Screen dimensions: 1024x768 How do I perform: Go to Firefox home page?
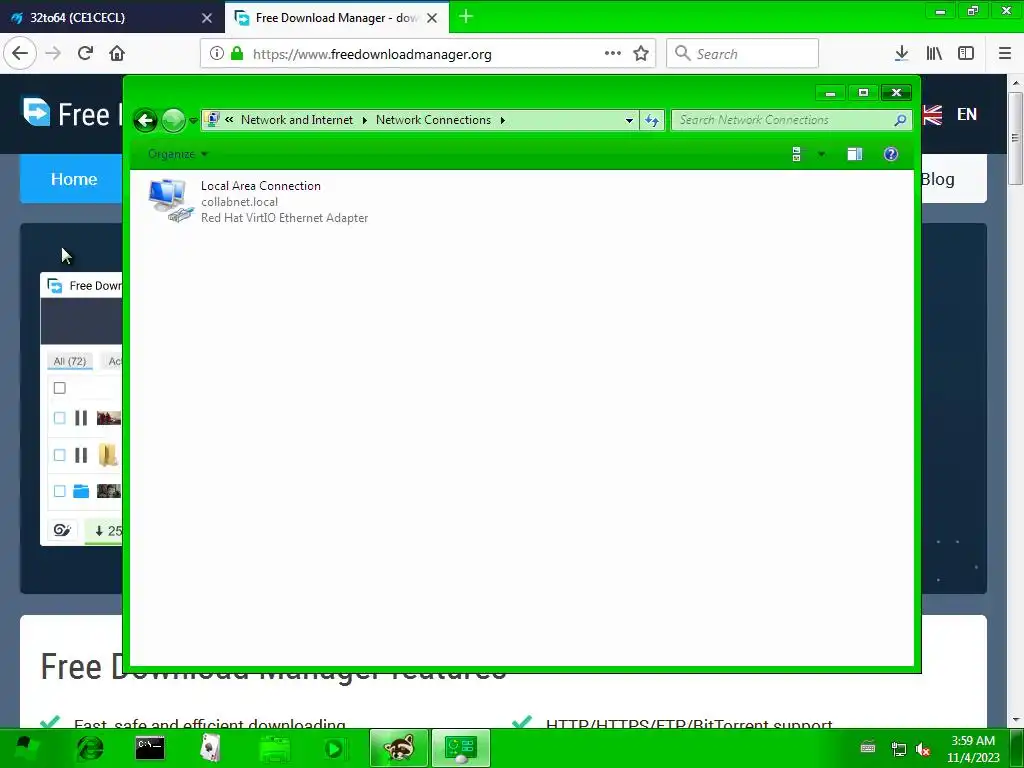click(x=117, y=54)
